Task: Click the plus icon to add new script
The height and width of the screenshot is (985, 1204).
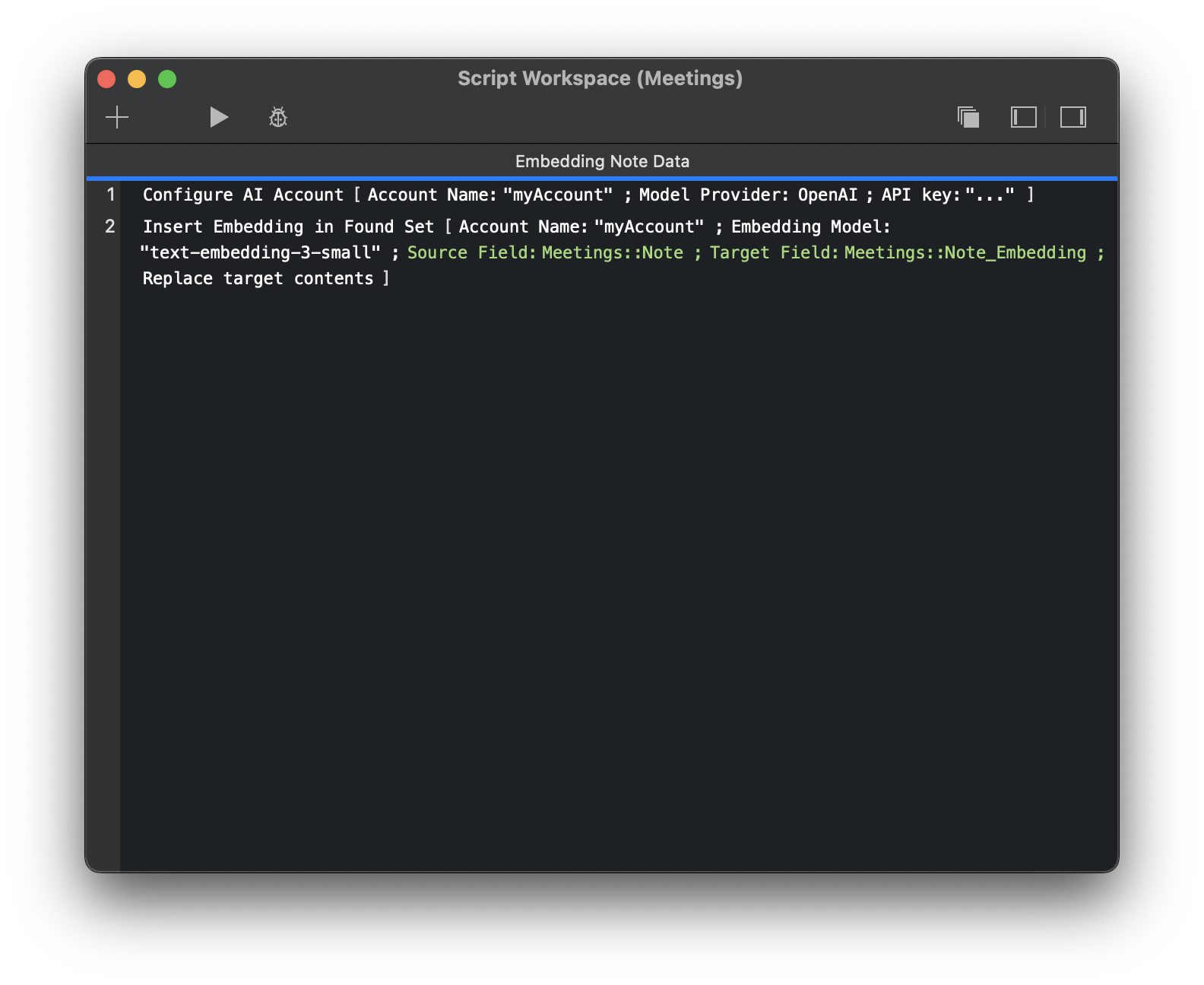Action: tap(117, 117)
